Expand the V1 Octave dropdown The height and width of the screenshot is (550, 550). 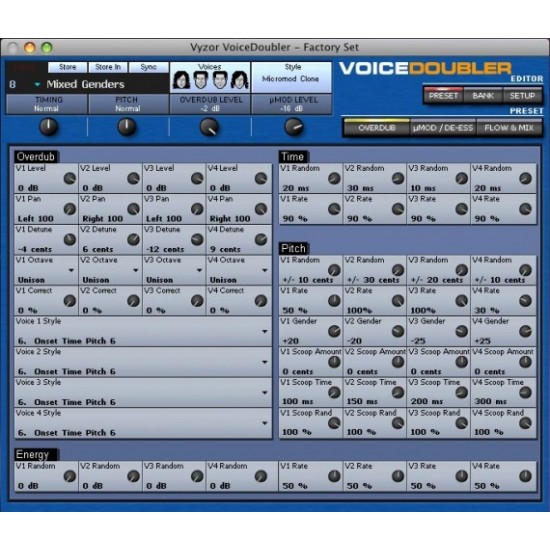pyautogui.click(x=71, y=270)
